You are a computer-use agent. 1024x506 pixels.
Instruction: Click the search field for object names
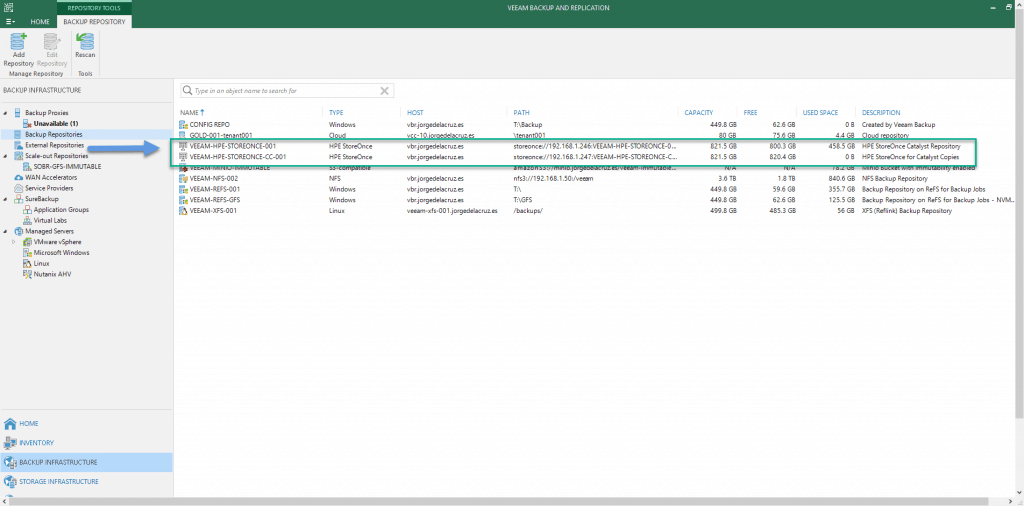[286, 91]
